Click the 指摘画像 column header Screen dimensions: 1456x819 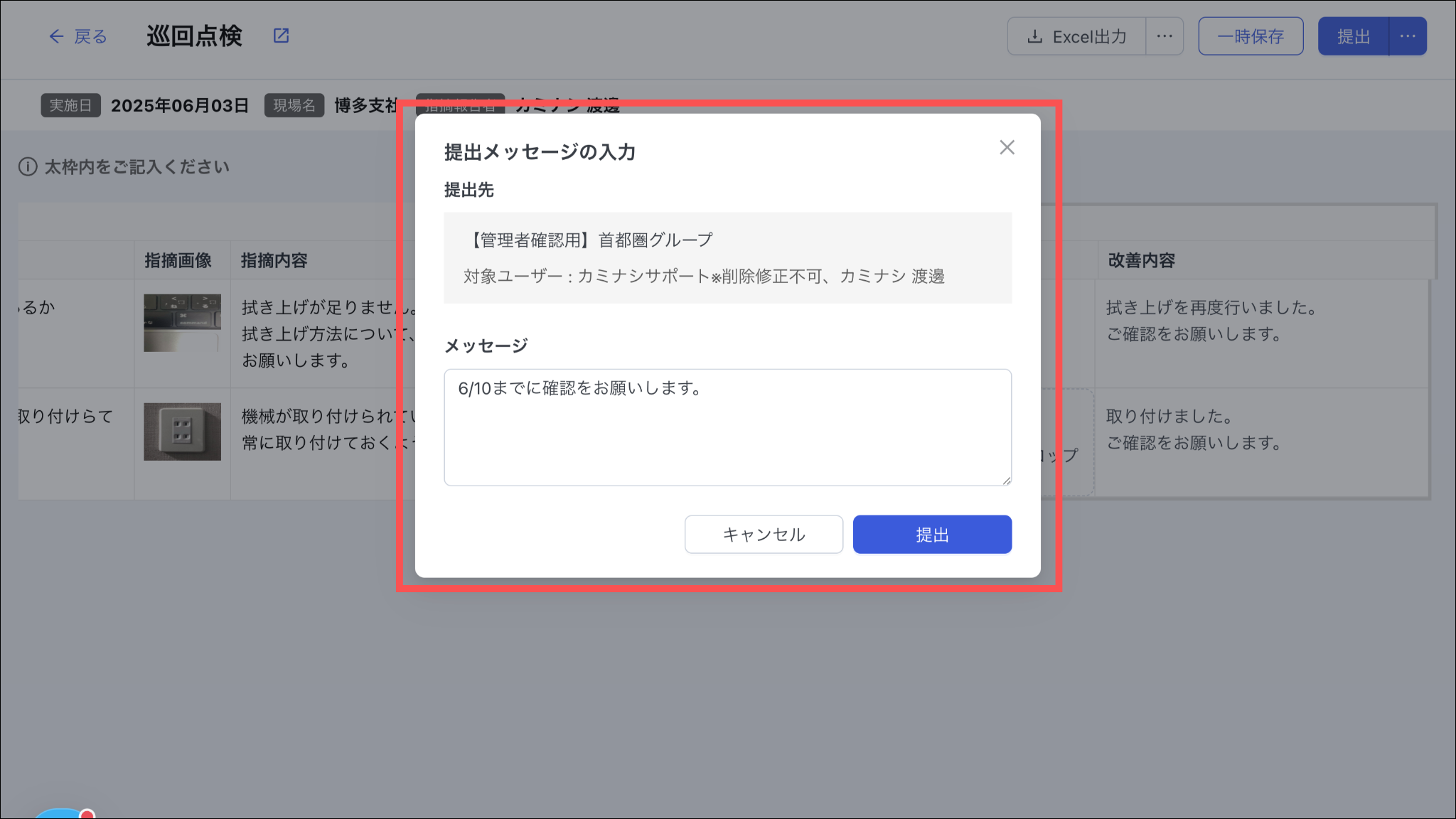(178, 261)
